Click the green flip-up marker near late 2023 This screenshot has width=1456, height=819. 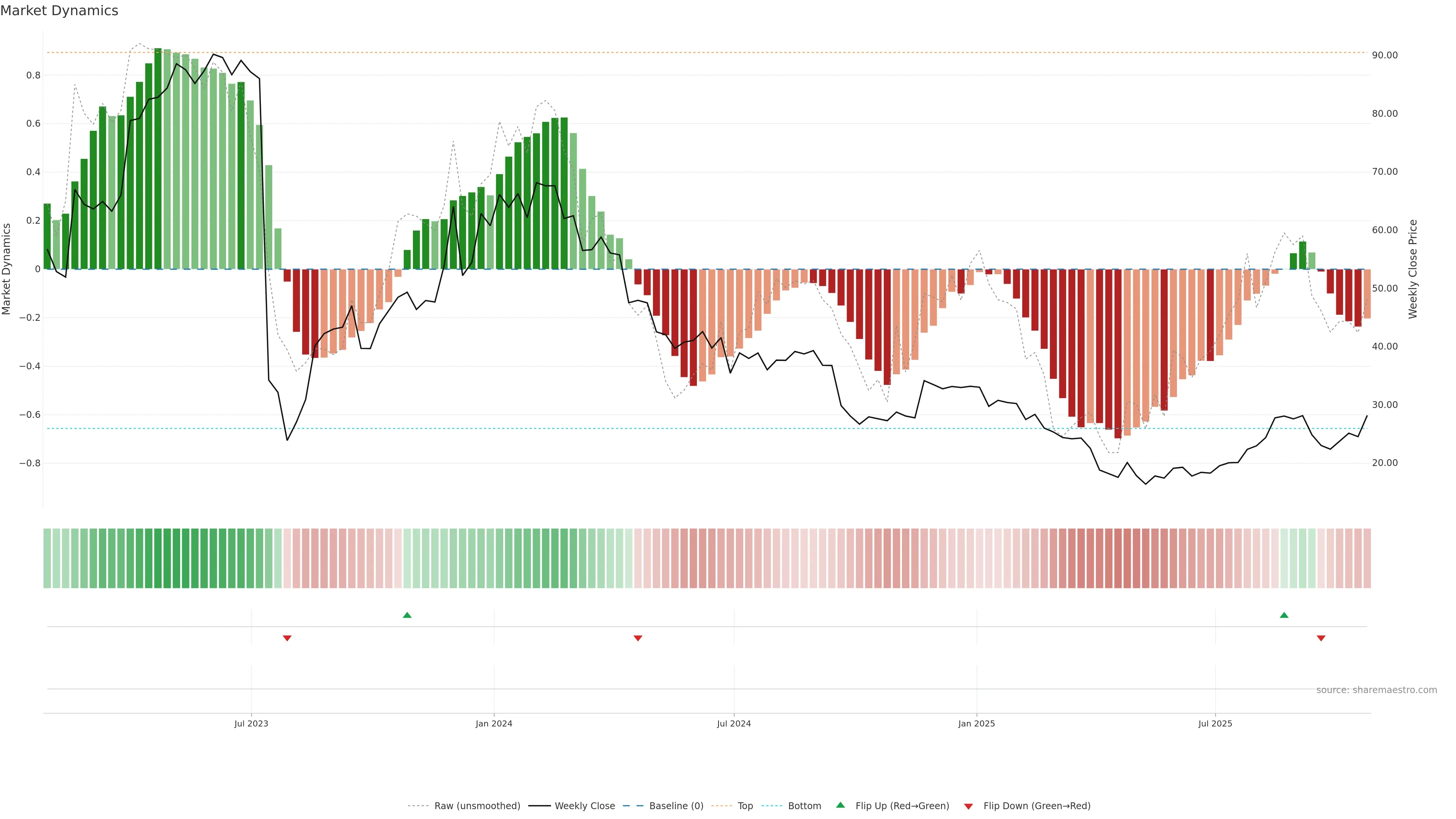pos(407,615)
